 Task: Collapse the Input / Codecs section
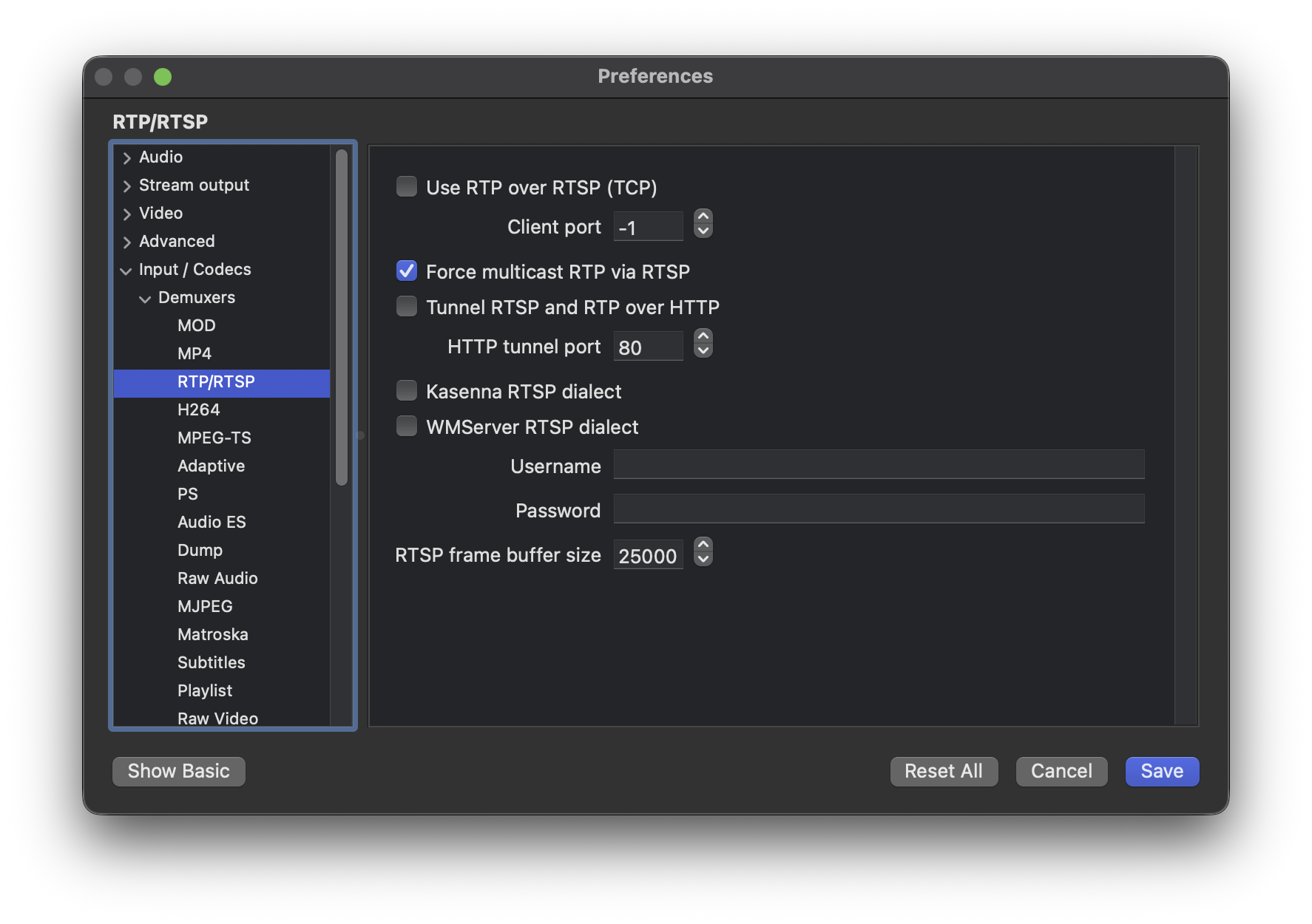click(126, 271)
